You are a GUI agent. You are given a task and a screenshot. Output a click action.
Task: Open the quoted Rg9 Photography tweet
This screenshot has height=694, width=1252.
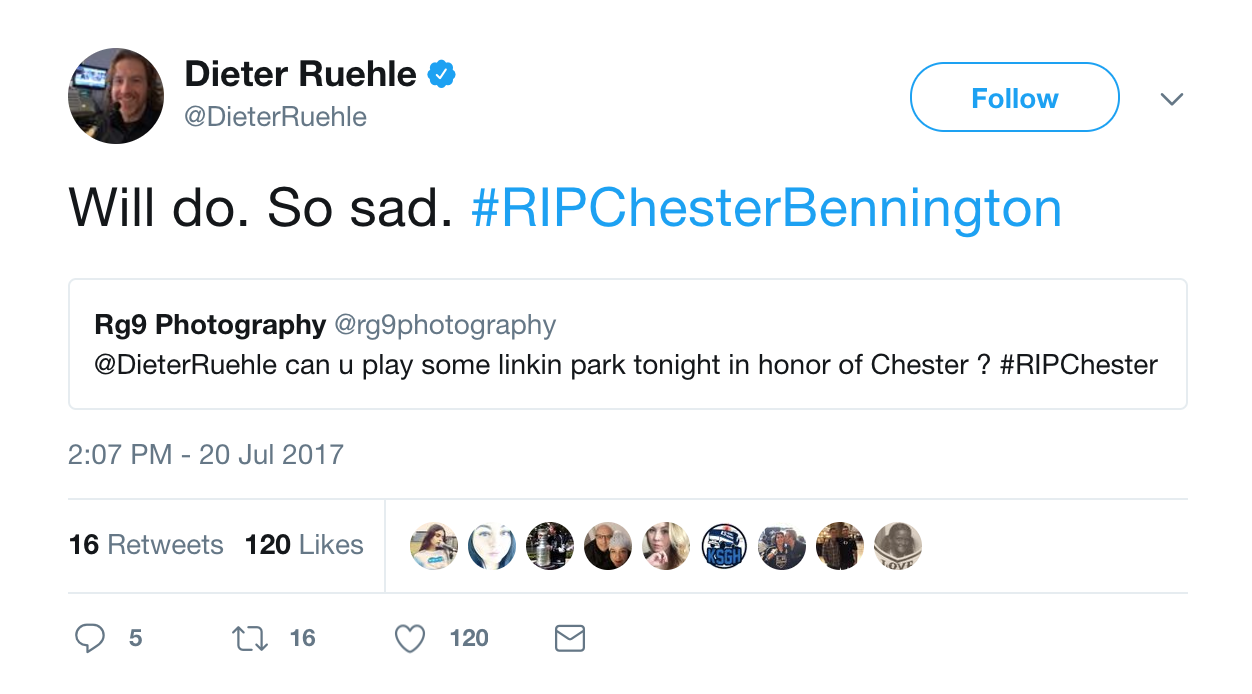click(x=627, y=344)
